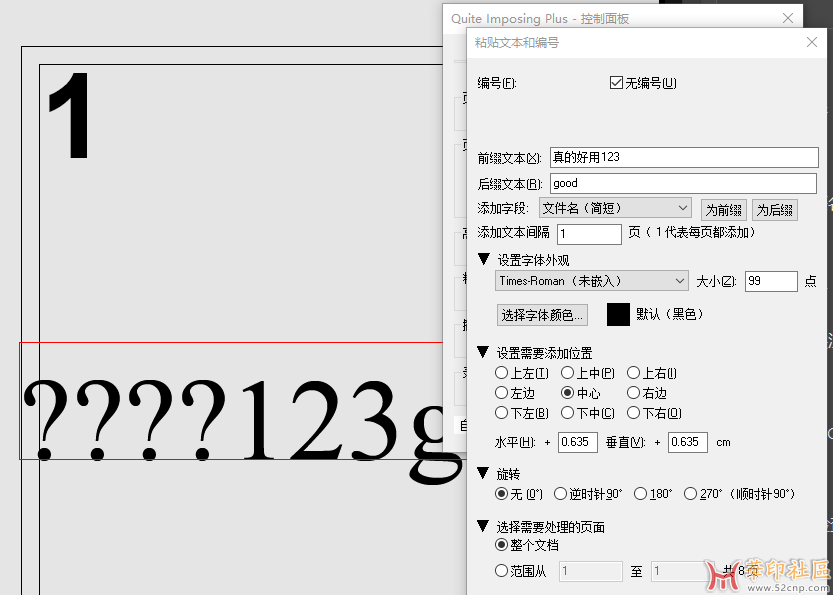
Task: Collapse the 设置需要添加位置 section triangle
Action: (x=484, y=353)
